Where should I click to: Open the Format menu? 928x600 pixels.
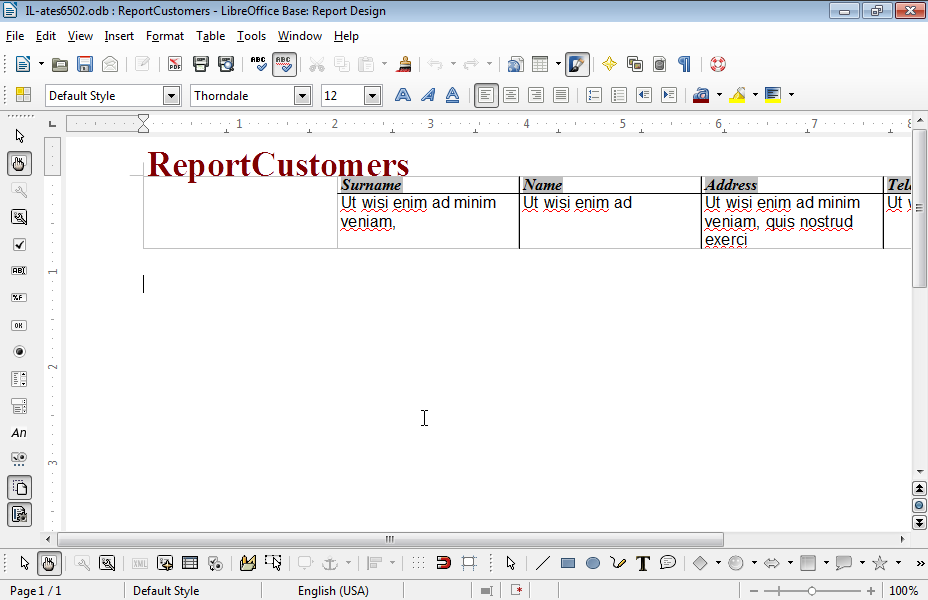(165, 36)
